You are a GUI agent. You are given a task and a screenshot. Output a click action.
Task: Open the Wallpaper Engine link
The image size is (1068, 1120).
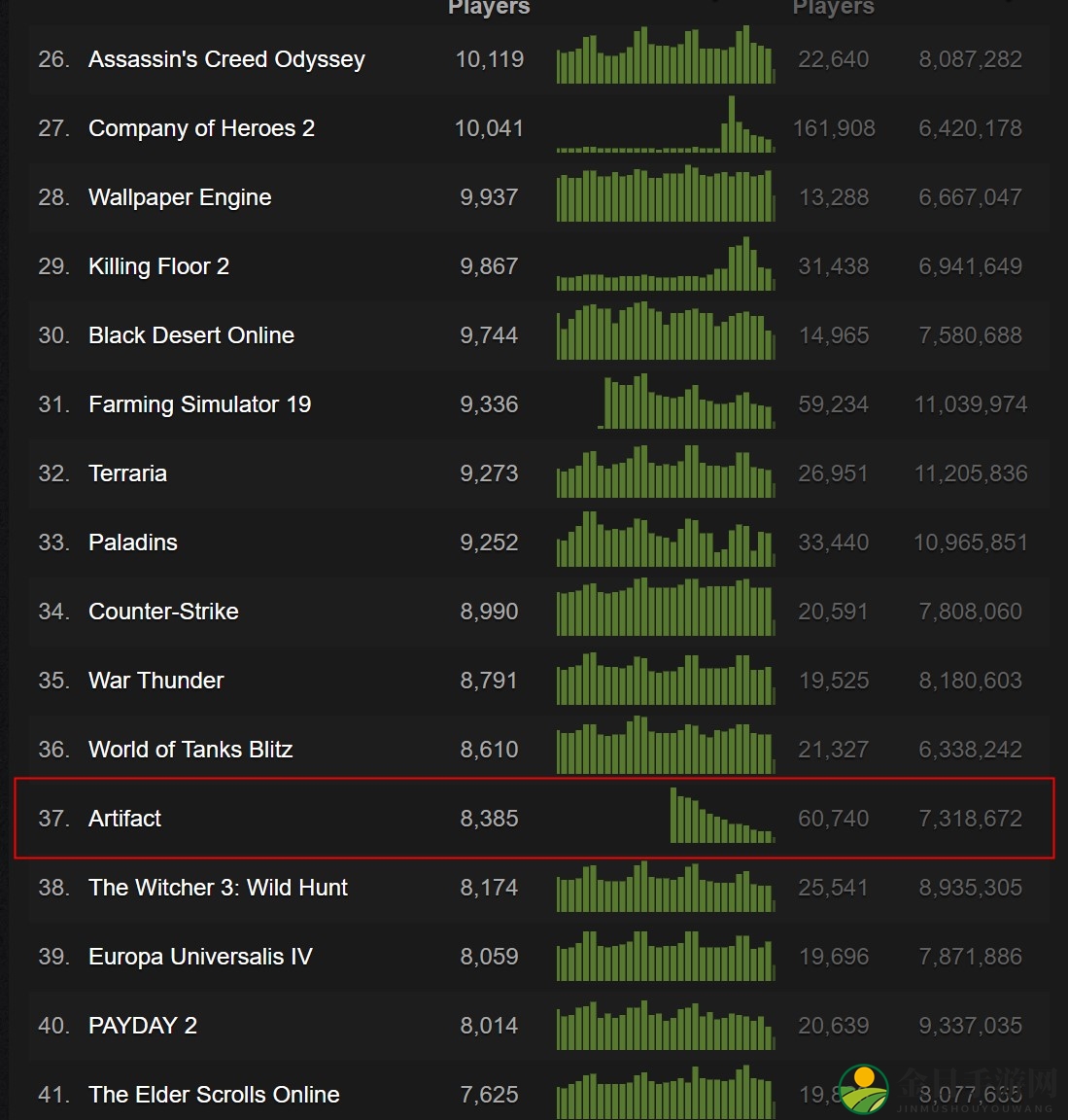(x=180, y=197)
